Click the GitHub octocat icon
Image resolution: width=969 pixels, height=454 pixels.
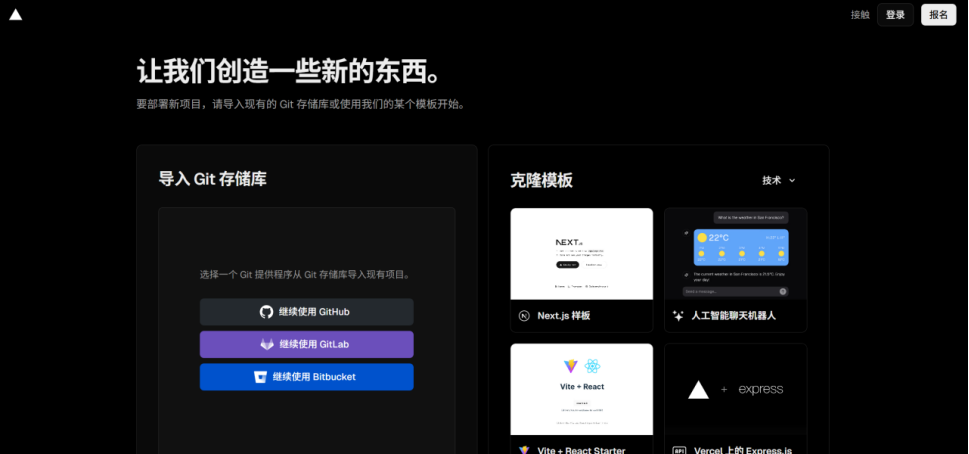point(266,312)
